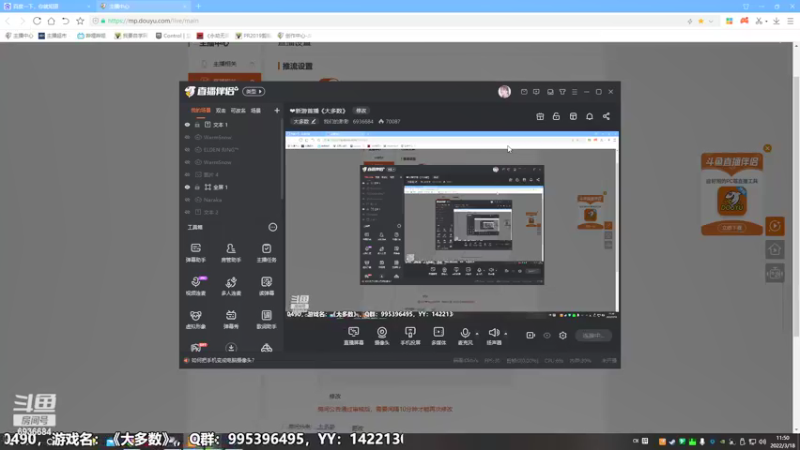The height and width of the screenshot is (450, 800).
Task: Click the floating play icon on page right edge
Action: (x=774, y=226)
